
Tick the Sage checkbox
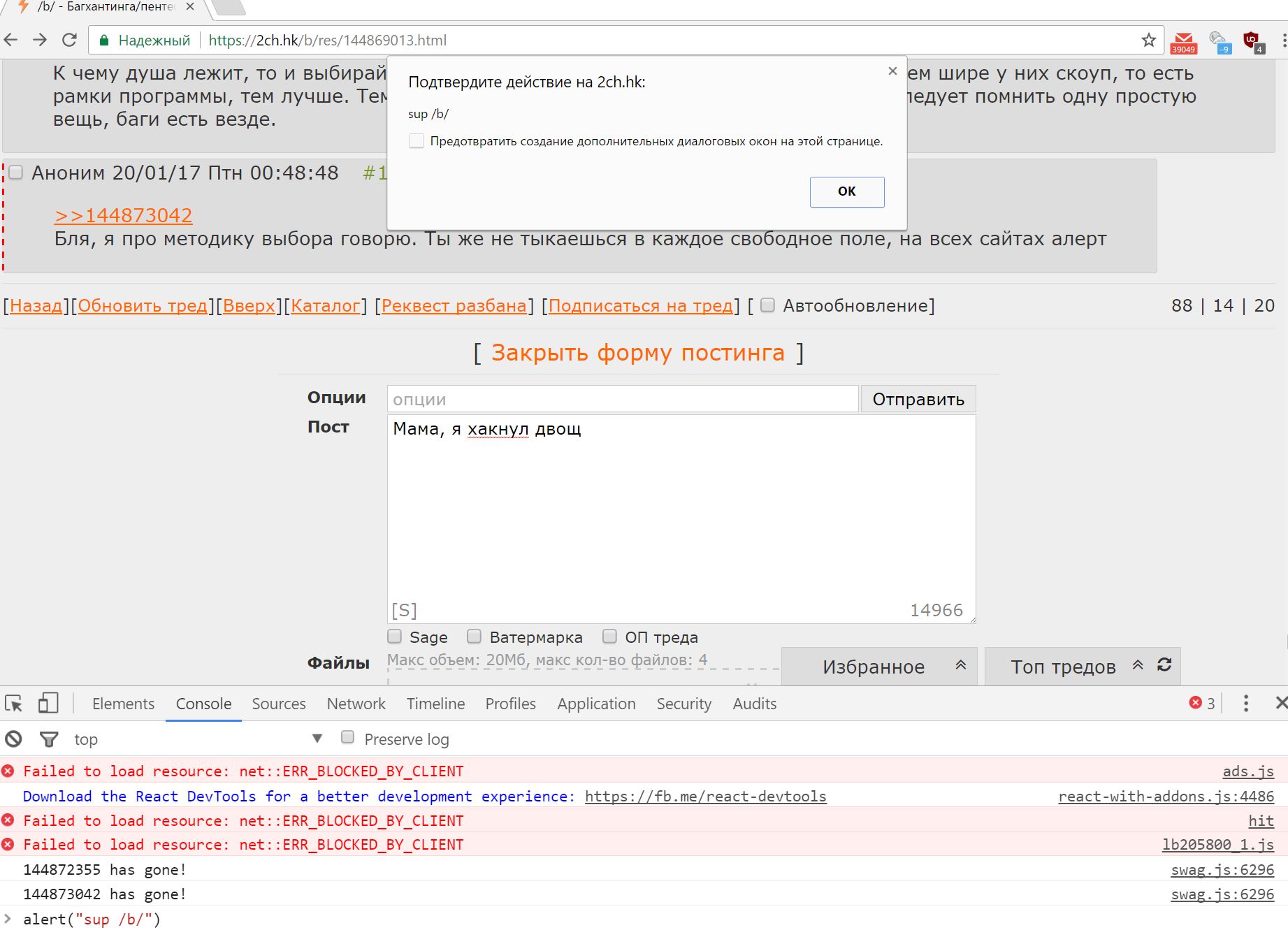pos(395,637)
